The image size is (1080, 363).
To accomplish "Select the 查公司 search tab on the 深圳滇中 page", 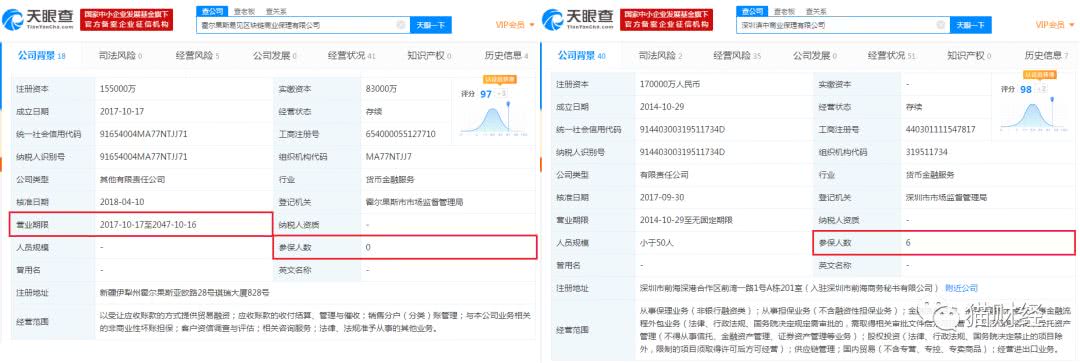I will (x=752, y=11).
